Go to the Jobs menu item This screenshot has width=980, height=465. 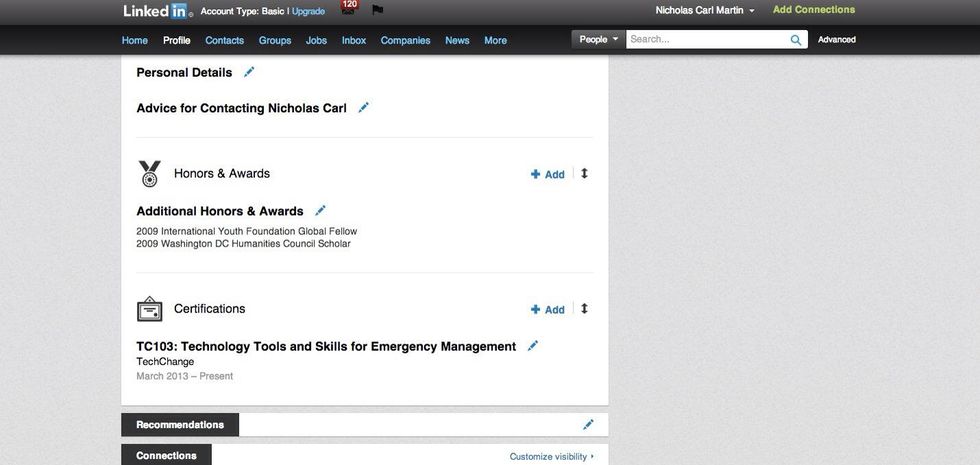coord(316,40)
